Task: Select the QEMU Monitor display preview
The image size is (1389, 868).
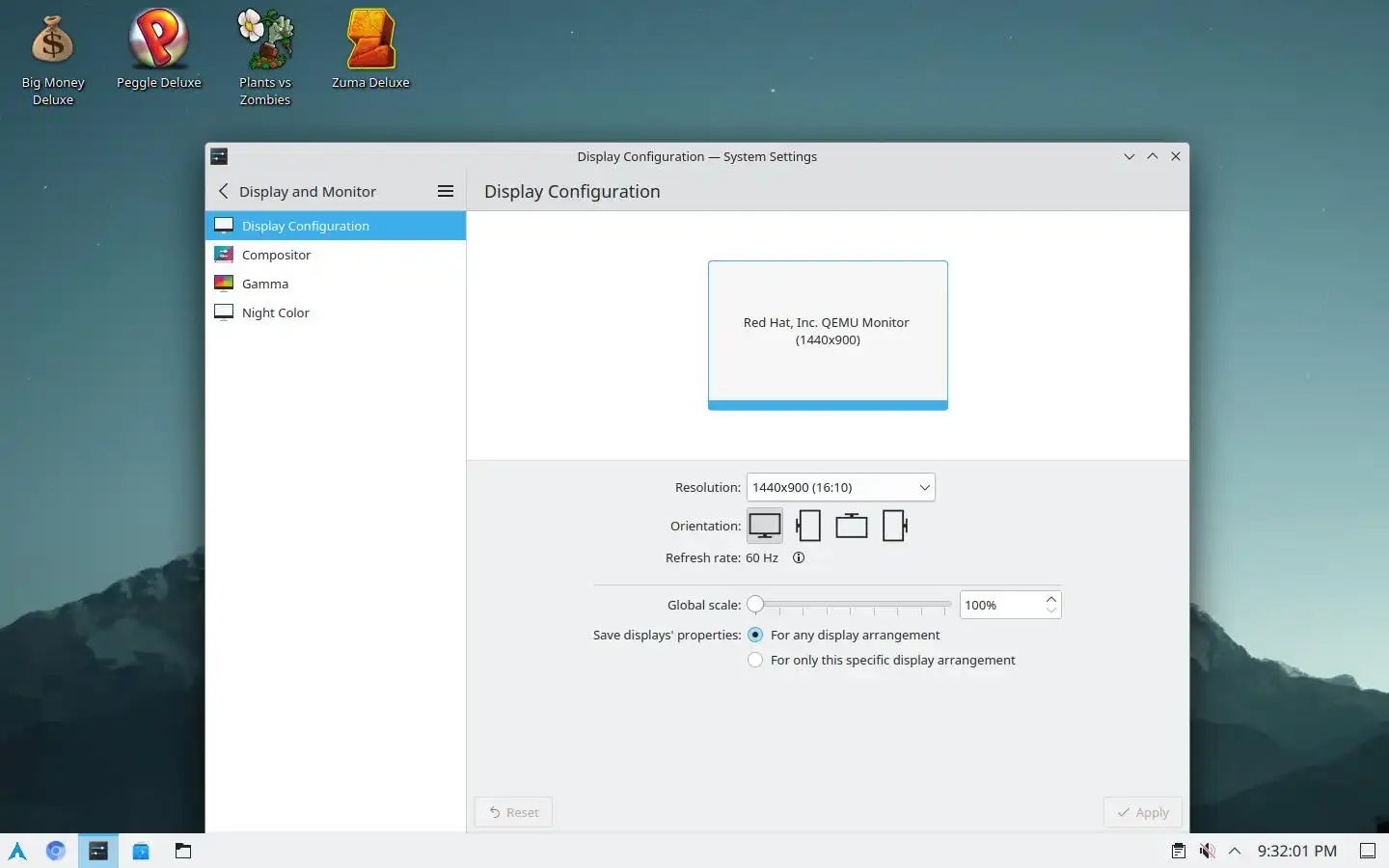Action: pos(828,335)
